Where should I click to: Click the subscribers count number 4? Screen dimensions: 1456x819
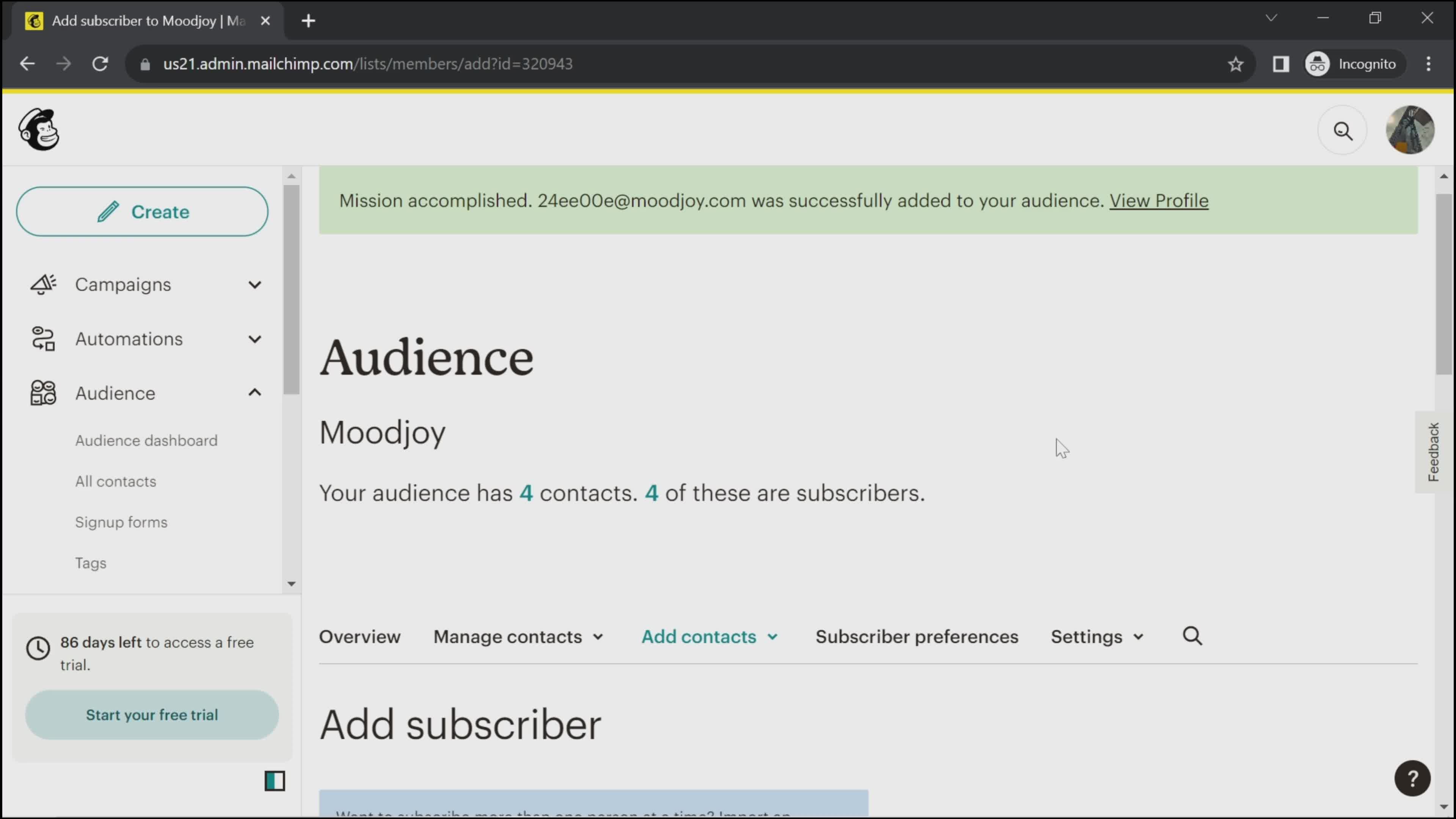(x=652, y=493)
